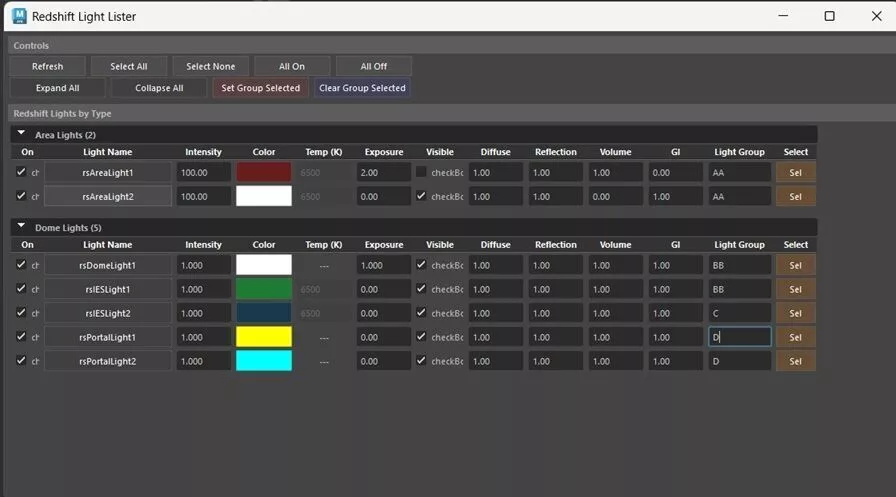Toggle Visible checkbox for rsPortalLight1
Viewport: 896px width, 497px height.
tap(421, 336)
